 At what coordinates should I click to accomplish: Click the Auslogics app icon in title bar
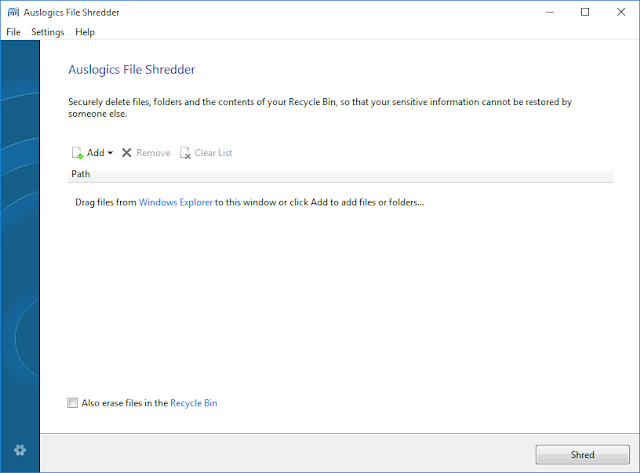13,12
